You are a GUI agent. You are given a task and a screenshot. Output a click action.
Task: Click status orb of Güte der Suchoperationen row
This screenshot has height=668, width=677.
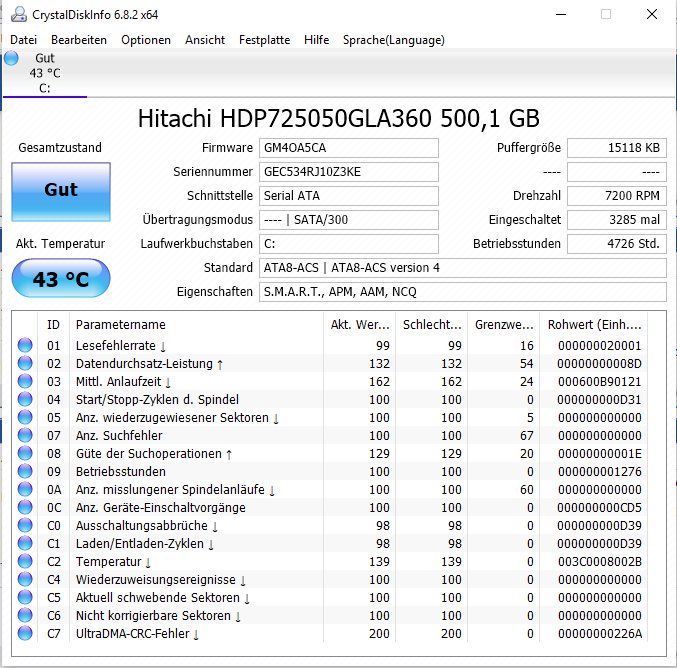pos(25,453)
